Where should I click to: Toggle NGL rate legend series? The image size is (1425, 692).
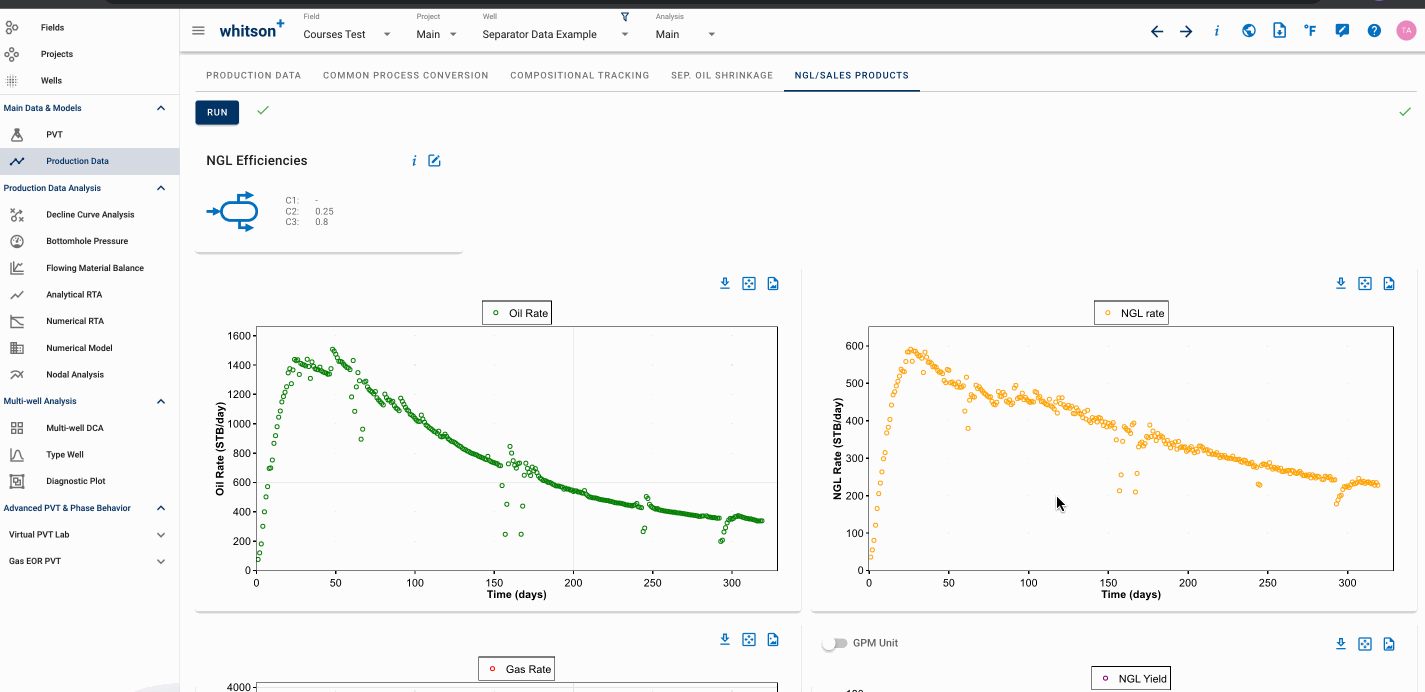coord(1132,313)
